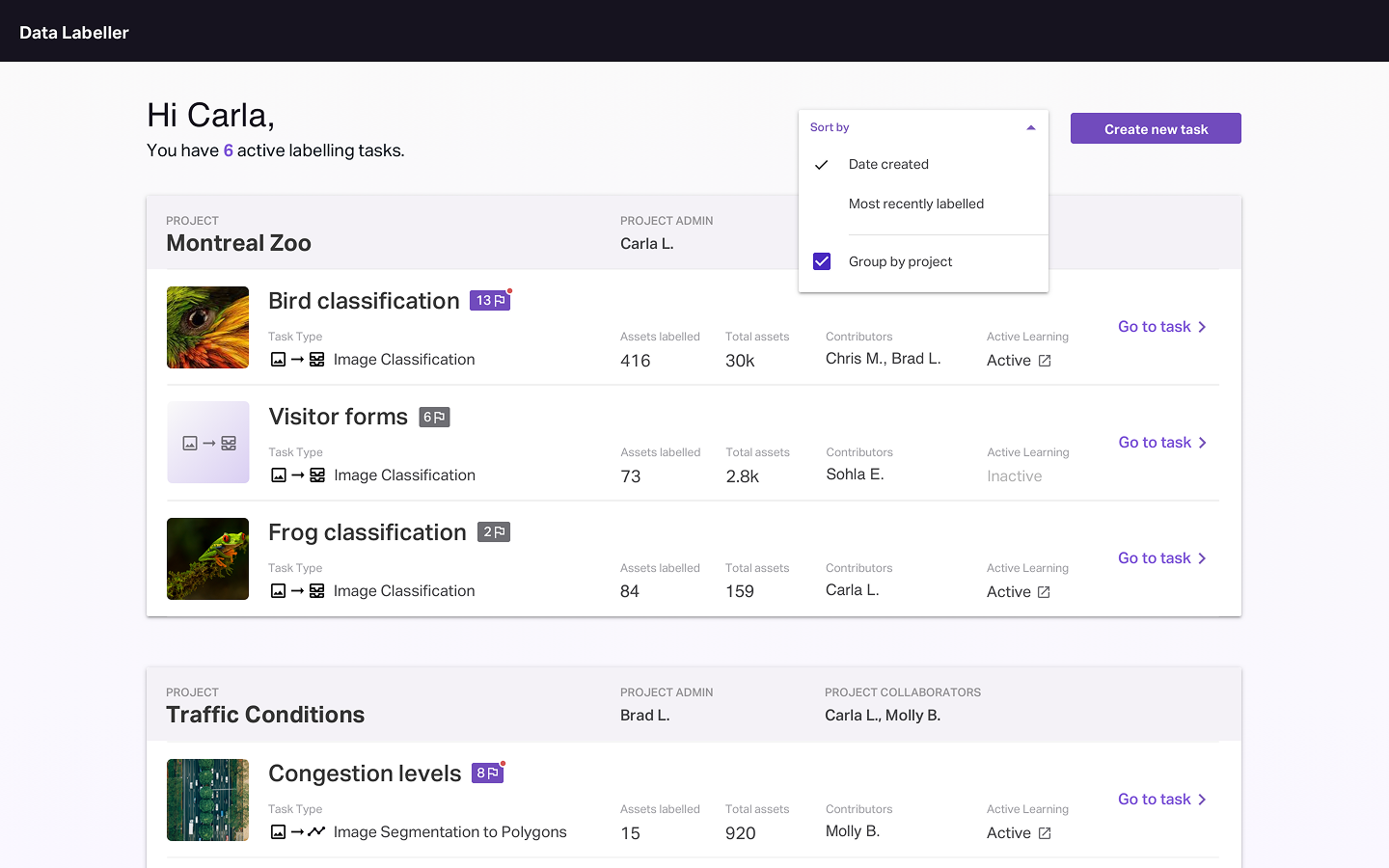Open Active Learning external link for Frog classification
The width and height of the screenshot is (1389, 868).
1044,592
